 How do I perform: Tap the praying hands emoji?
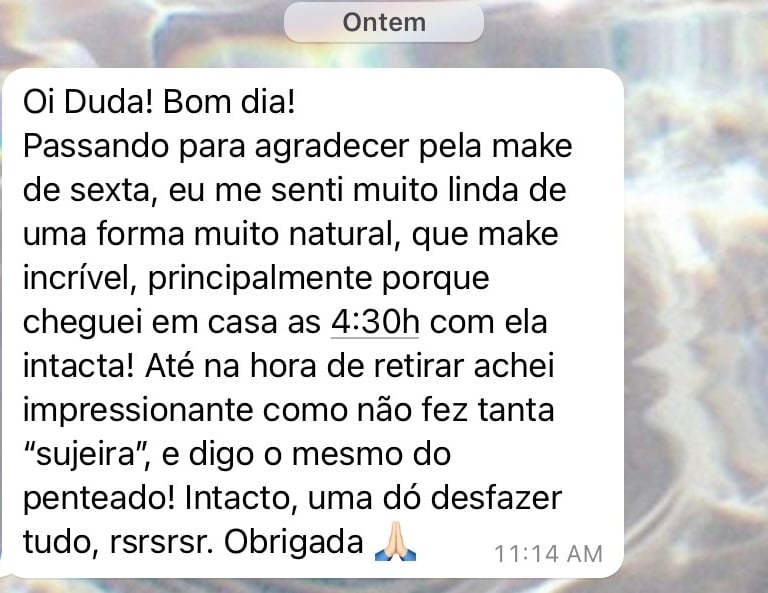point(395,542)
